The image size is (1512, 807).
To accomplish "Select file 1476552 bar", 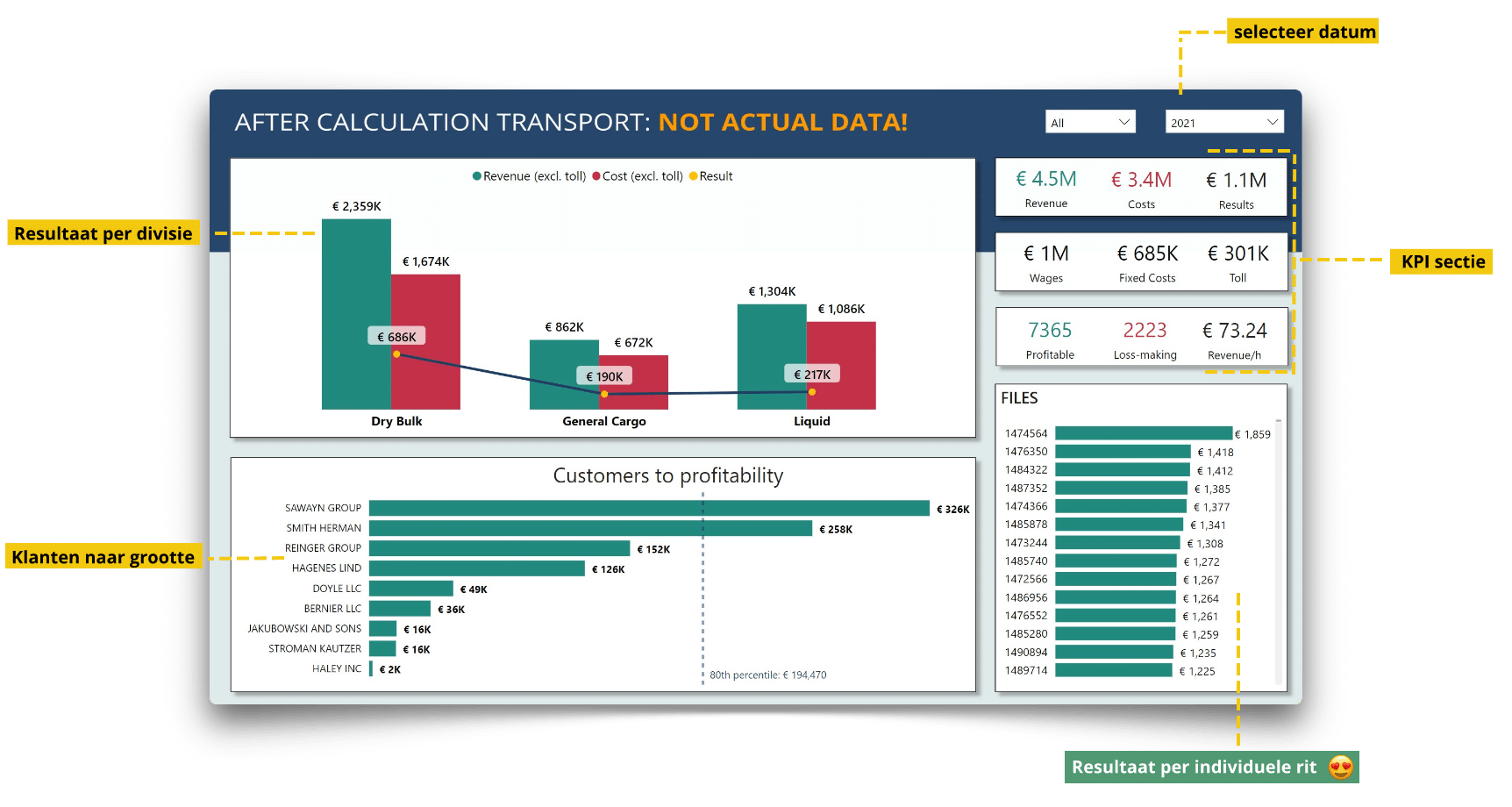I will pyautogui.click(x=1116, y=616).
